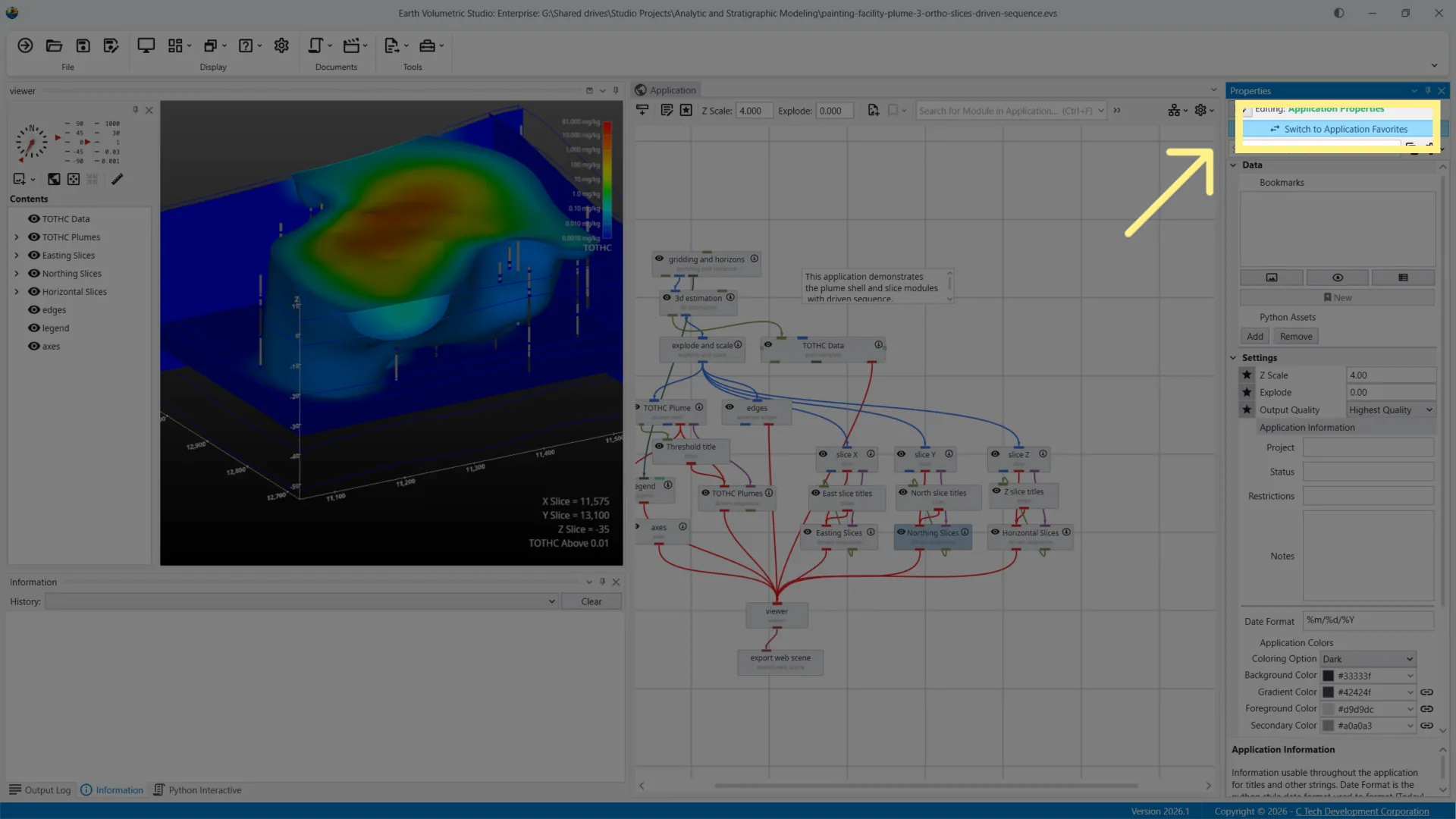Toggle theme contrast icon in title bar
Image resolution: width=1456 pixels, height=819 pixels.
[x=1339, y=13]
